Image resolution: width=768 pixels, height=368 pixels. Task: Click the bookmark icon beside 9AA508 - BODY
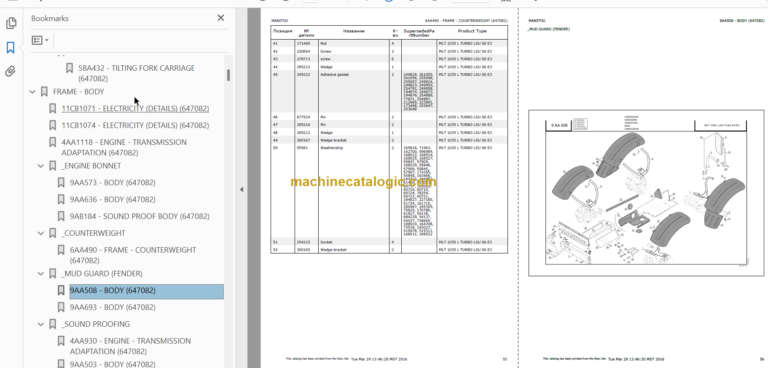[61, 291]
